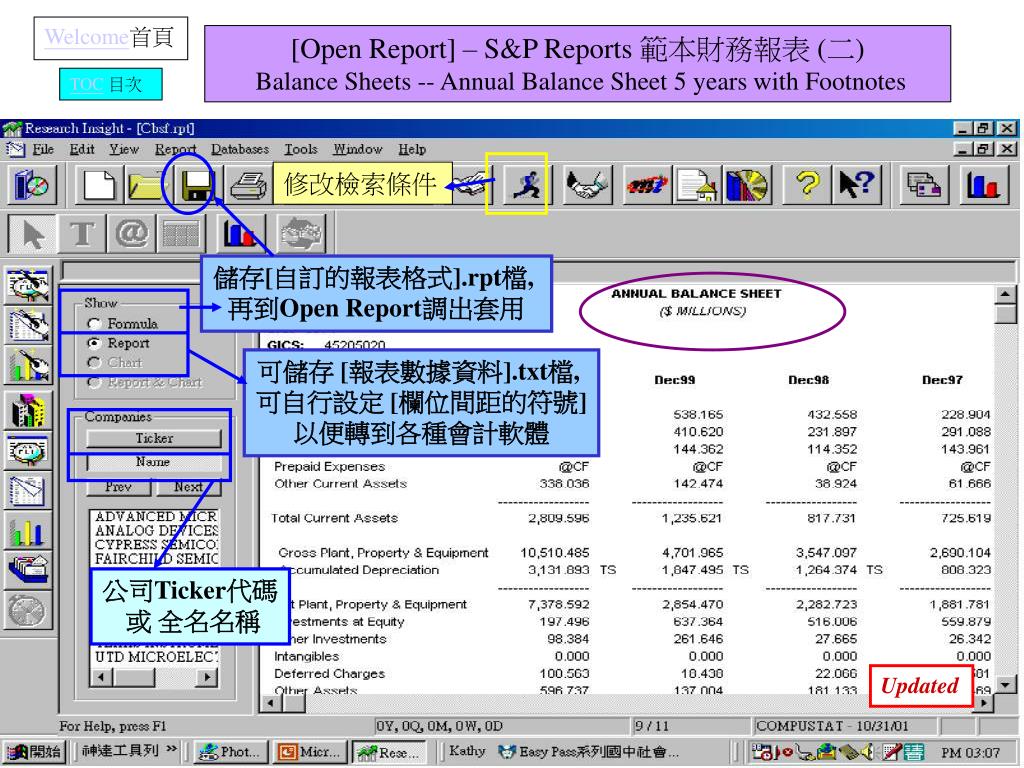Select the table grid tool
Screen dimensions: 1024x768
[x=180, y=234]
